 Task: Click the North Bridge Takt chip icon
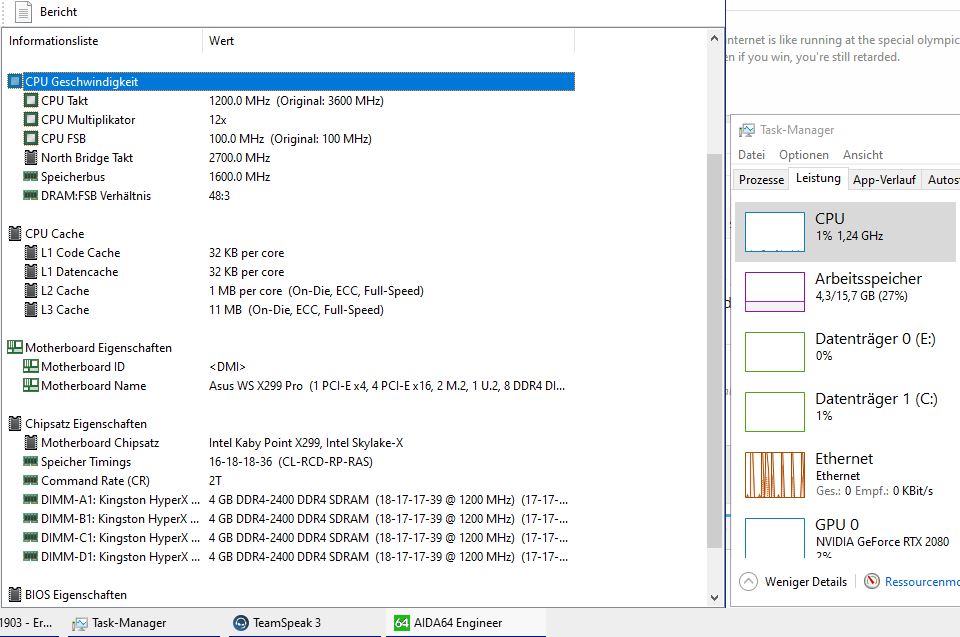[x=31, y=157]
